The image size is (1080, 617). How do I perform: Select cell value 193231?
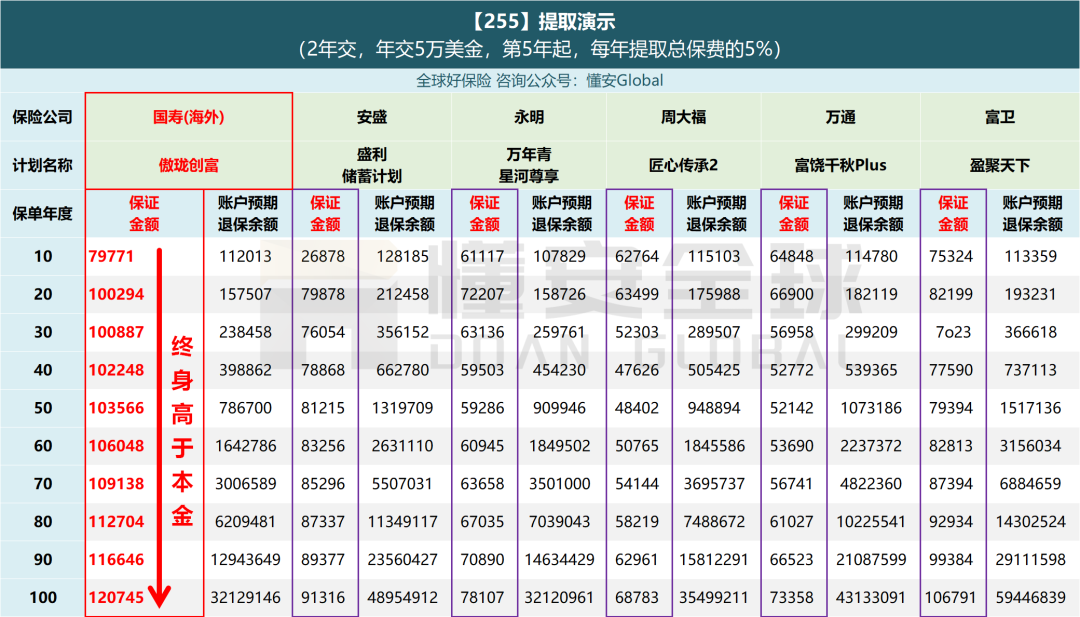1030,295
